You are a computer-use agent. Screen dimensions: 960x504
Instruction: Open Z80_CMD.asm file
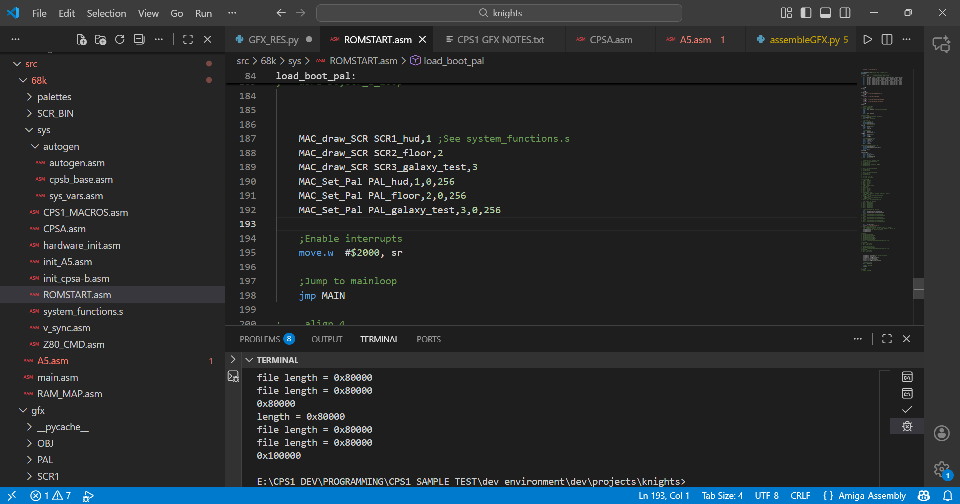(x=73, y=344)
